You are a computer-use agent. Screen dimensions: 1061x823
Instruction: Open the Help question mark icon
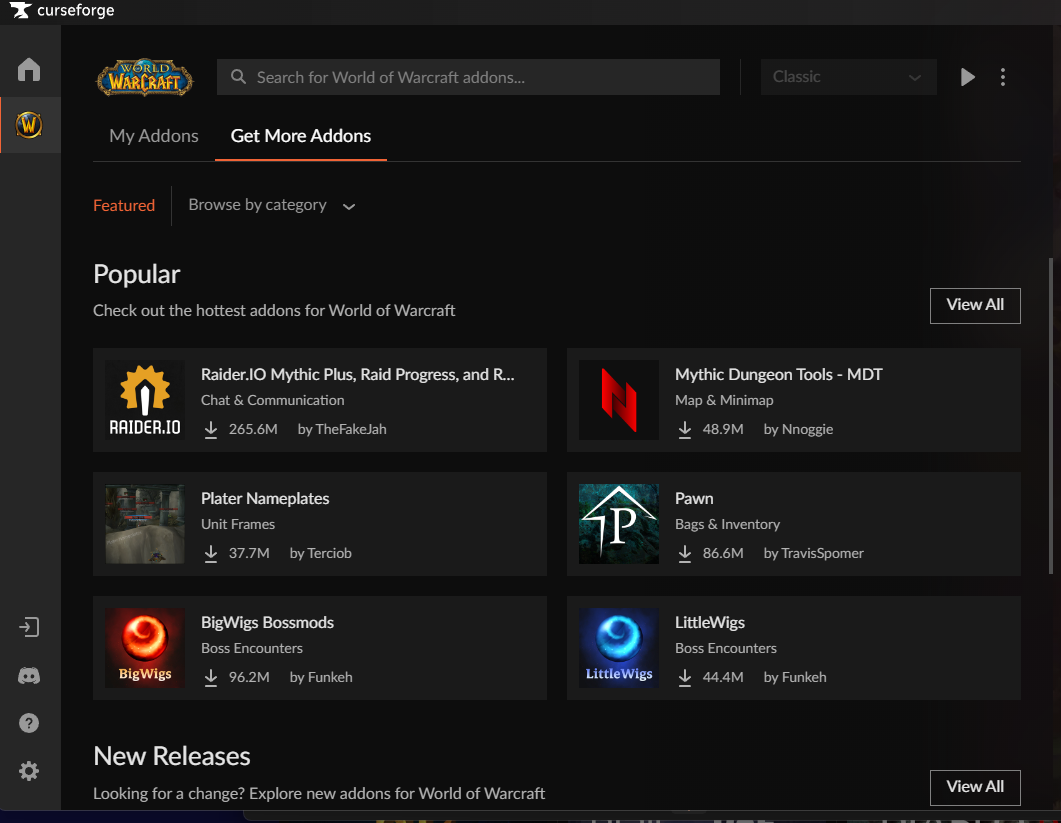(29, 723)
